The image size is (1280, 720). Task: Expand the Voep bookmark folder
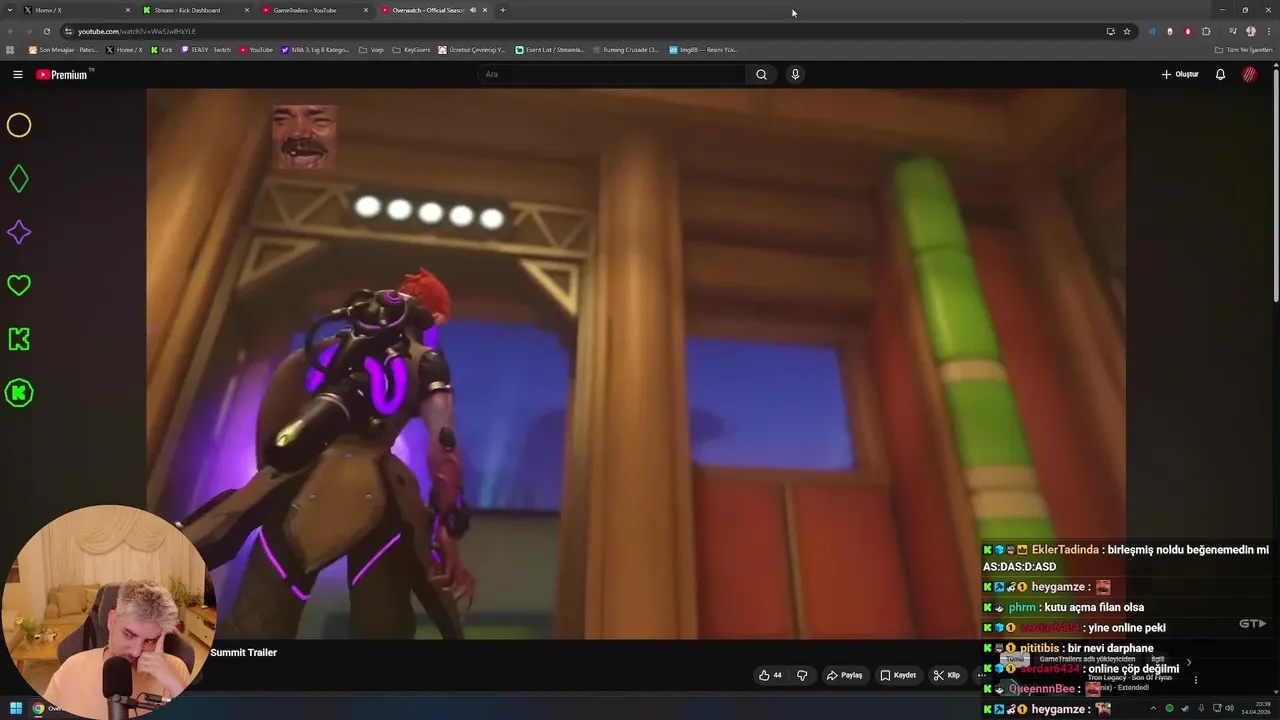click(x=371, y=49)
